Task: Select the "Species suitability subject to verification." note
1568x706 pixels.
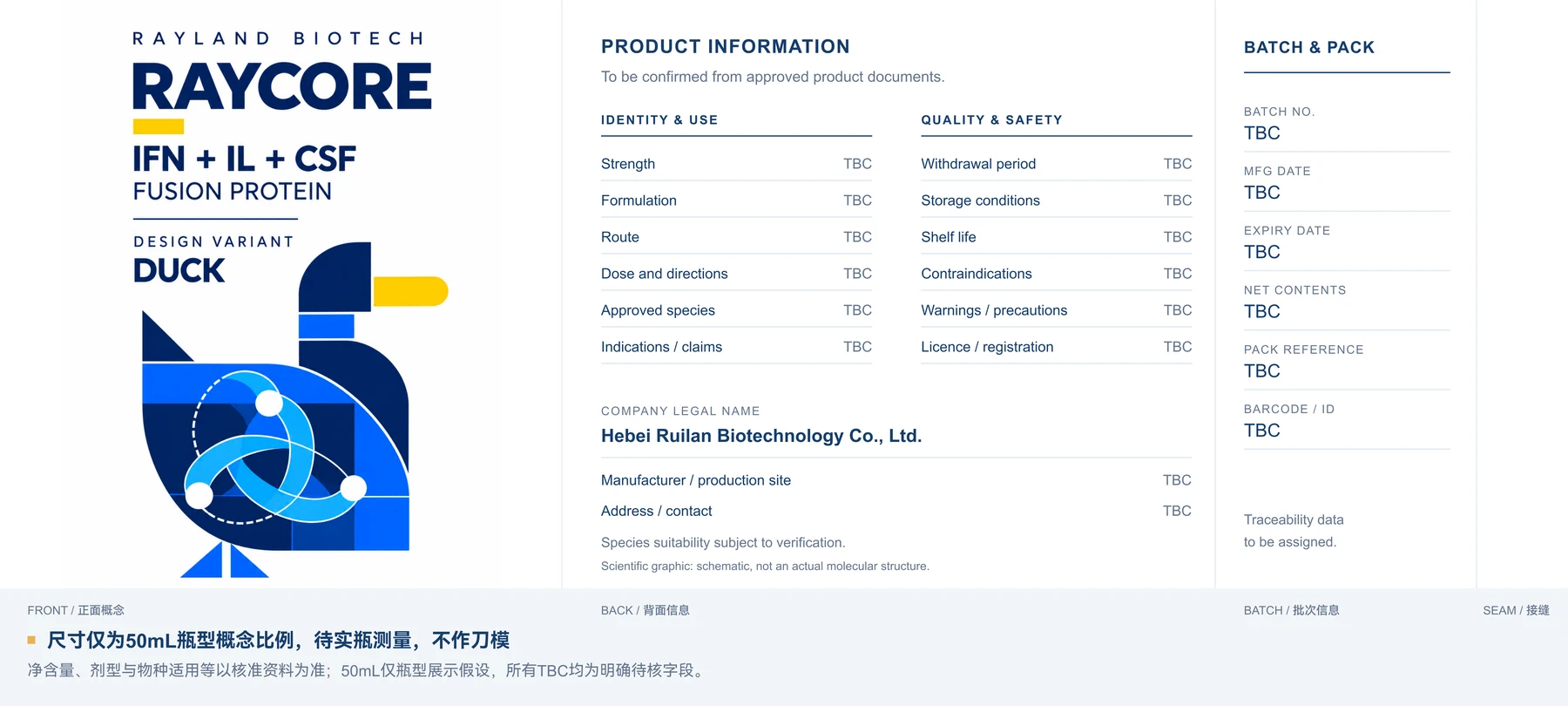Action: pos(723,542)
